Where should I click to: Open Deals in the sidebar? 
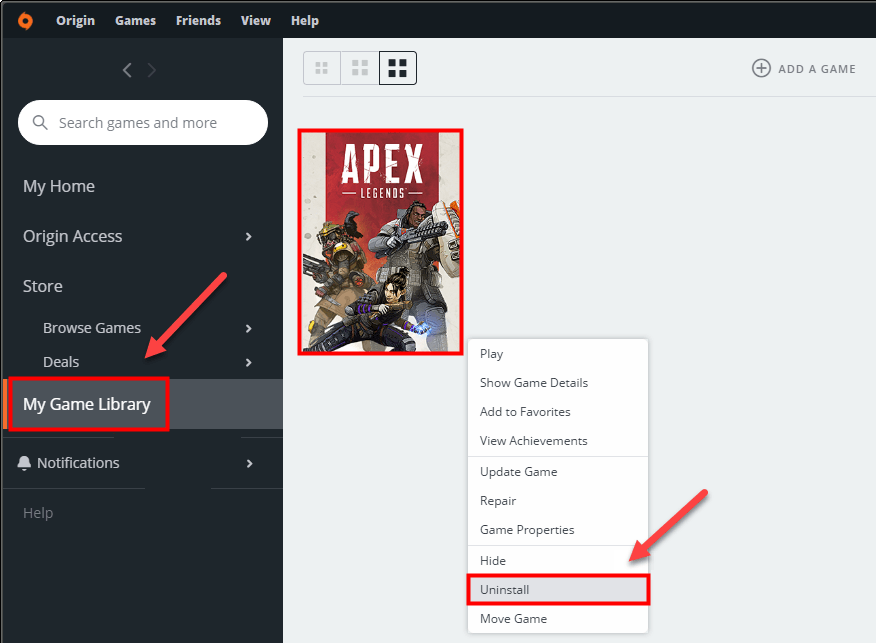61,362
